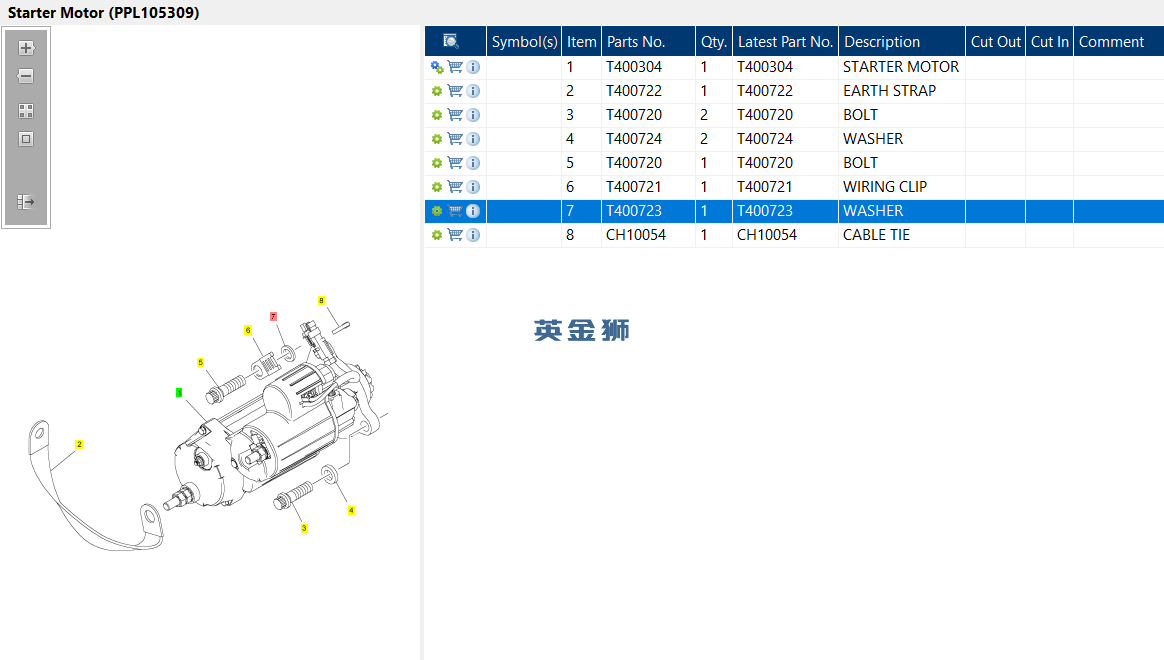Select callout 2 near the earth strap
Viewport: 1164px width, 660px height.
coord(79,445)
